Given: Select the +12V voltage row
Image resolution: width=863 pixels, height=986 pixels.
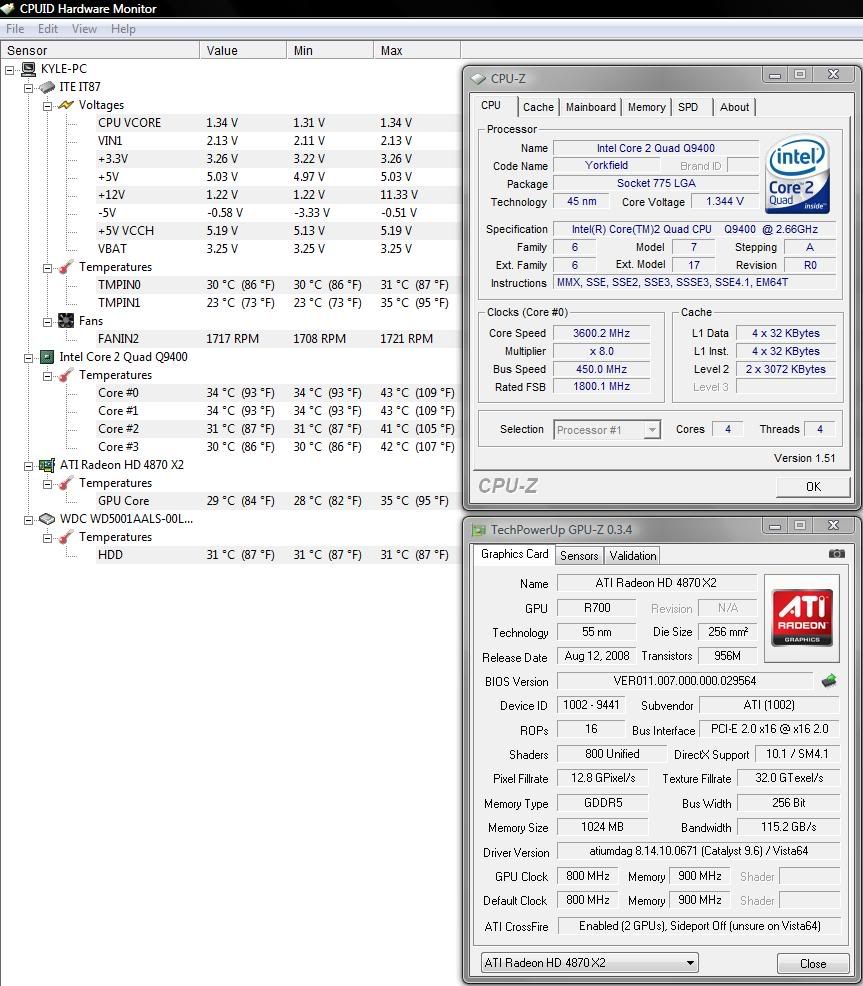Looking at the screenshot, I should pyautogui.click(x=278, y=195).
